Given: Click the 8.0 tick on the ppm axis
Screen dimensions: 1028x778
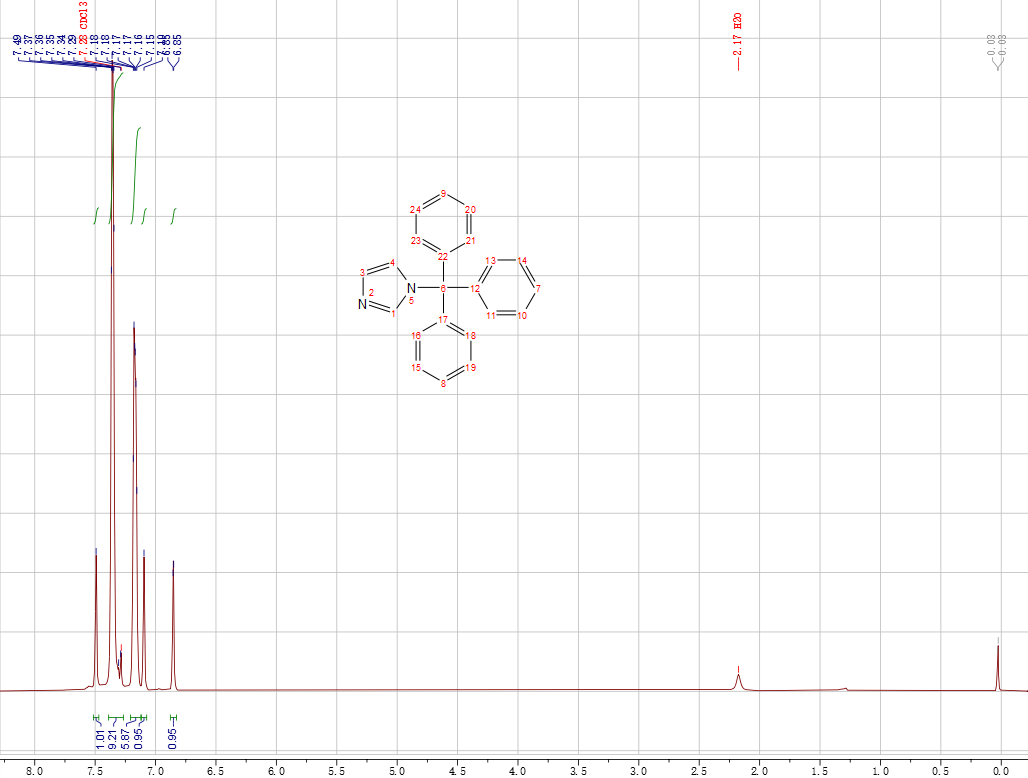Looking at the screenshot, I should [x=34, y=770].
